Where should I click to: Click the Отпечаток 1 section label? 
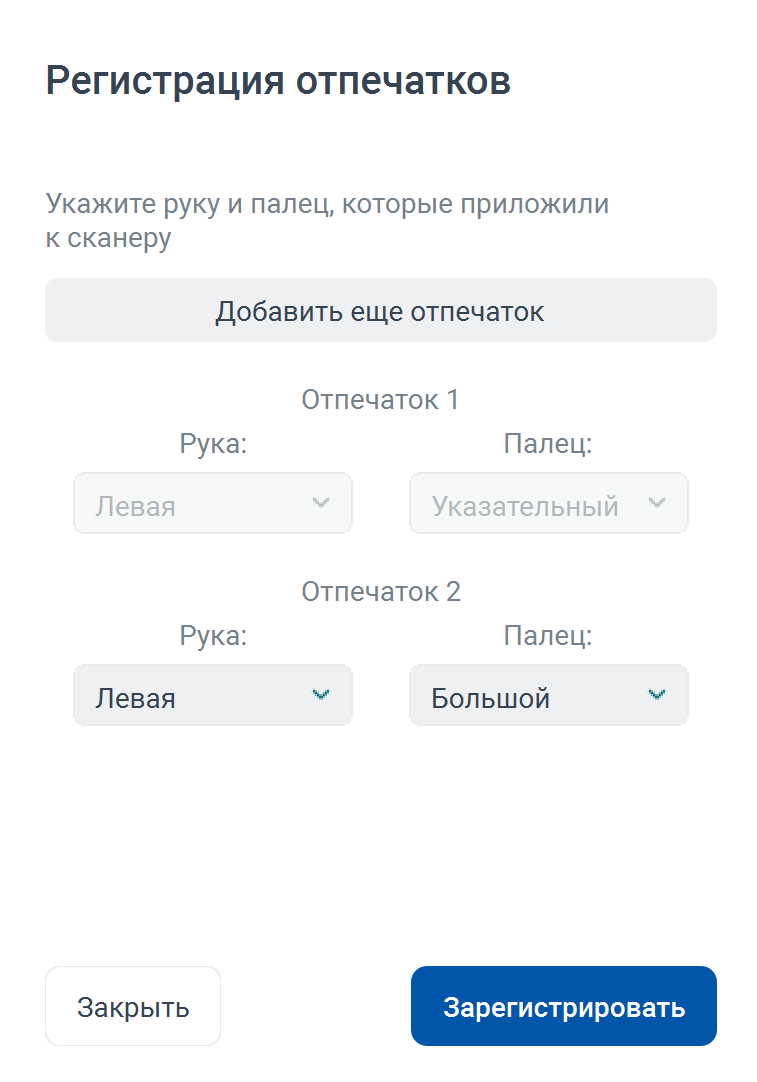point(380,400)
